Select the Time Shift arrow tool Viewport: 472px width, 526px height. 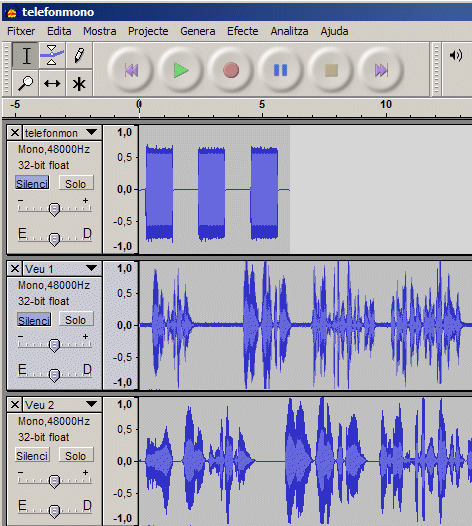[x=52, y=83]
